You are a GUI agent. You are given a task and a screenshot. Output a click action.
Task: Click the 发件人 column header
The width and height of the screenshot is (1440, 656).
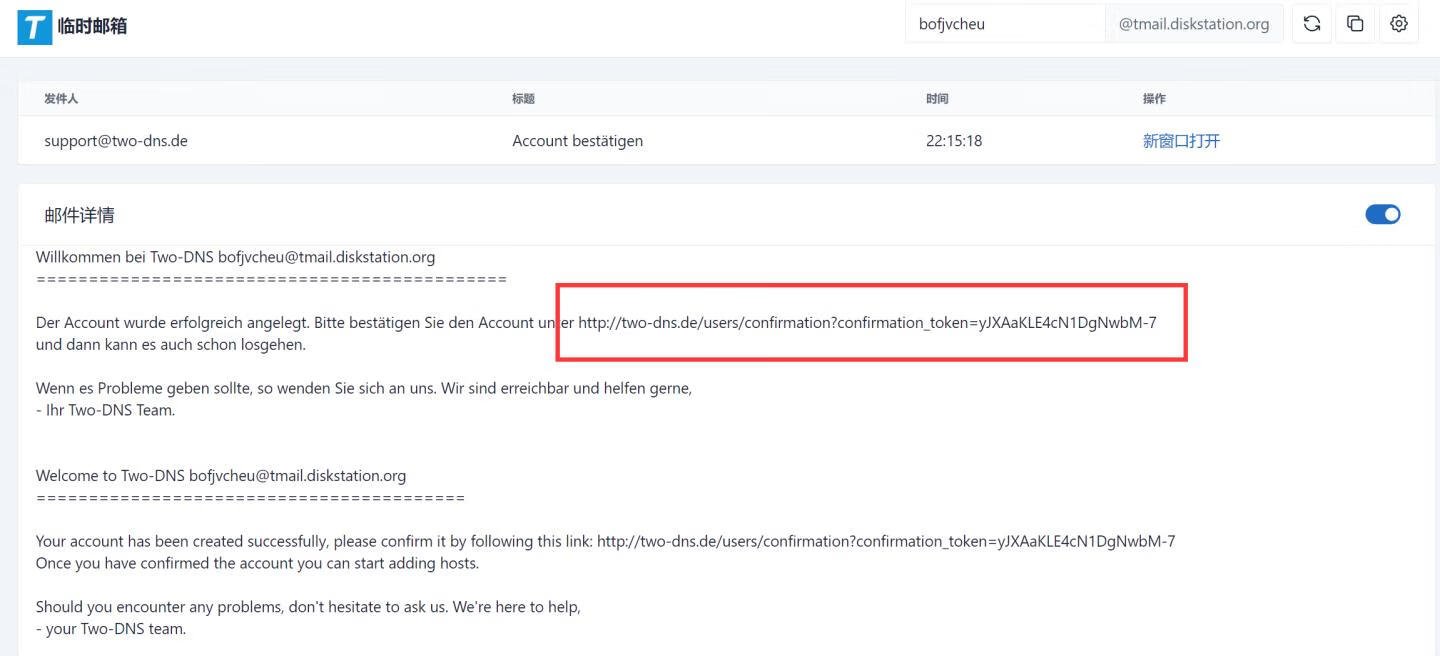point(61,98)
